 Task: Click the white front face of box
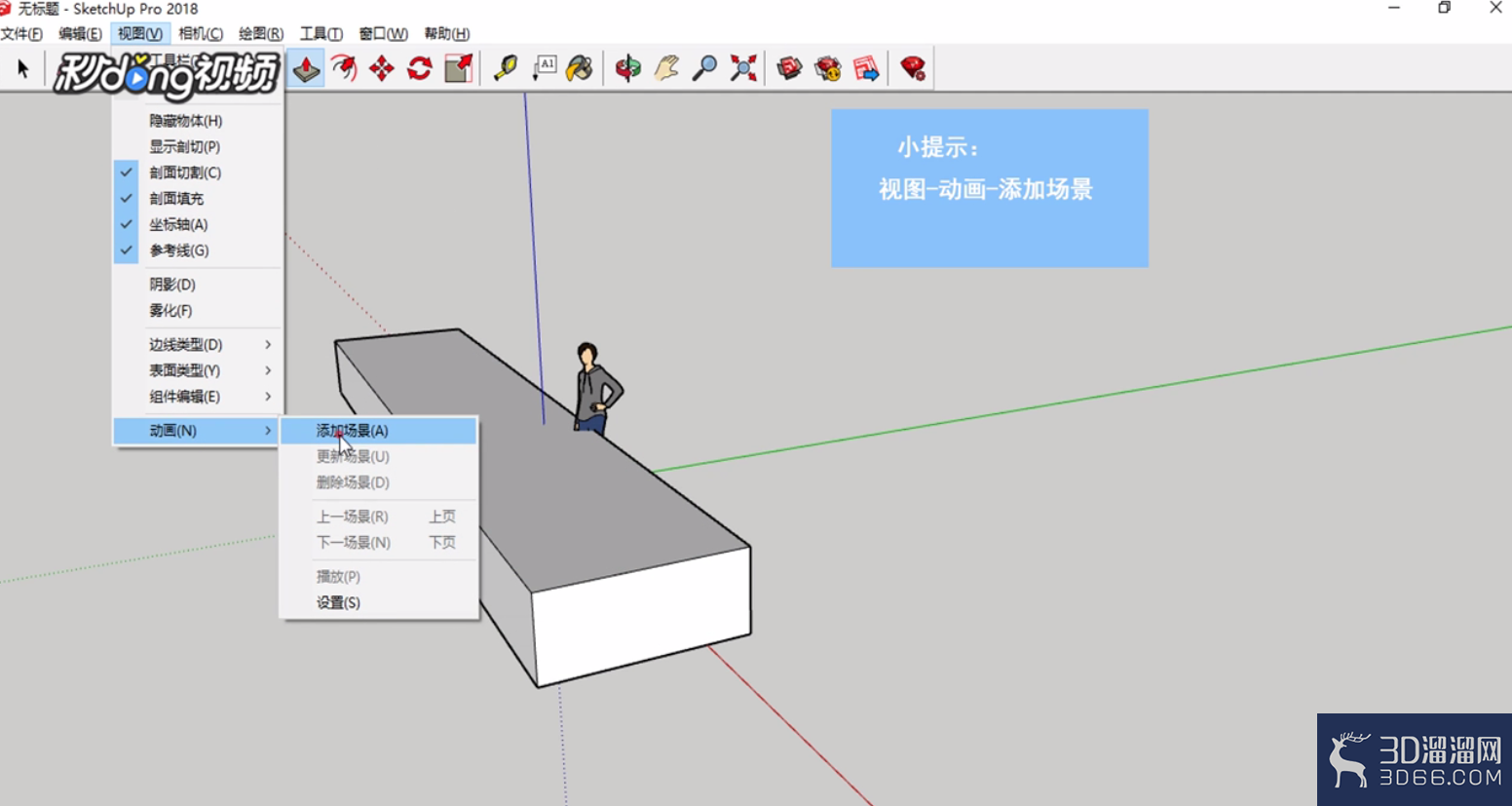tap(643, 616)
